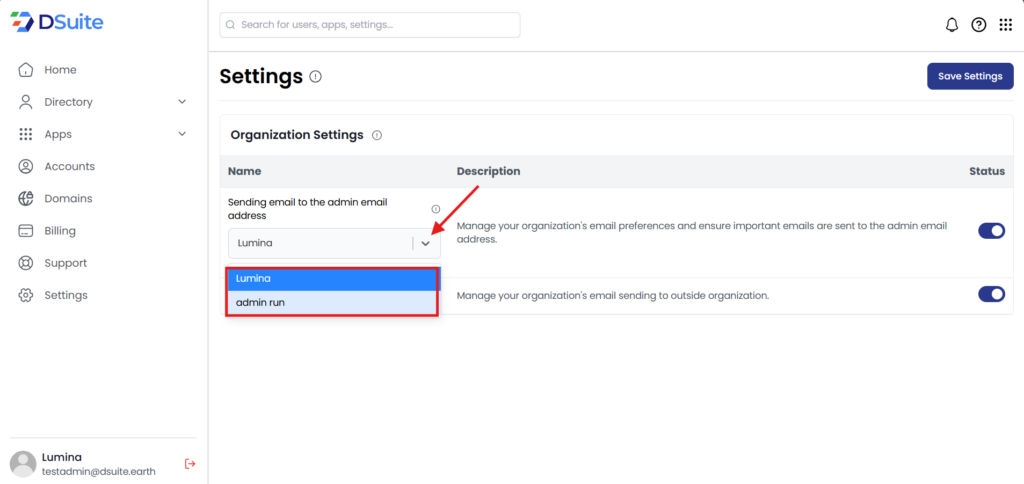Choose the highlighted Lumina dropdown option
The height and width of the screenshot is (484, 1024).
[331, 279]
